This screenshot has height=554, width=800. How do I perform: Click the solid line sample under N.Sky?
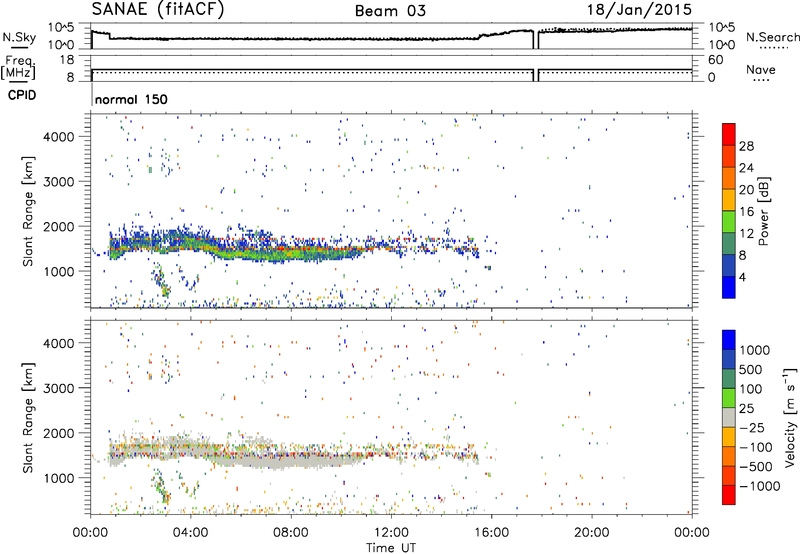(19, 48)
